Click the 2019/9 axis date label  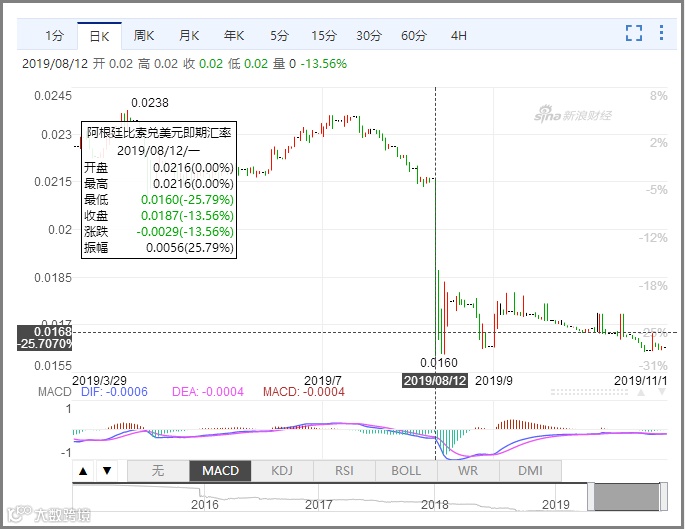(494, 380)
